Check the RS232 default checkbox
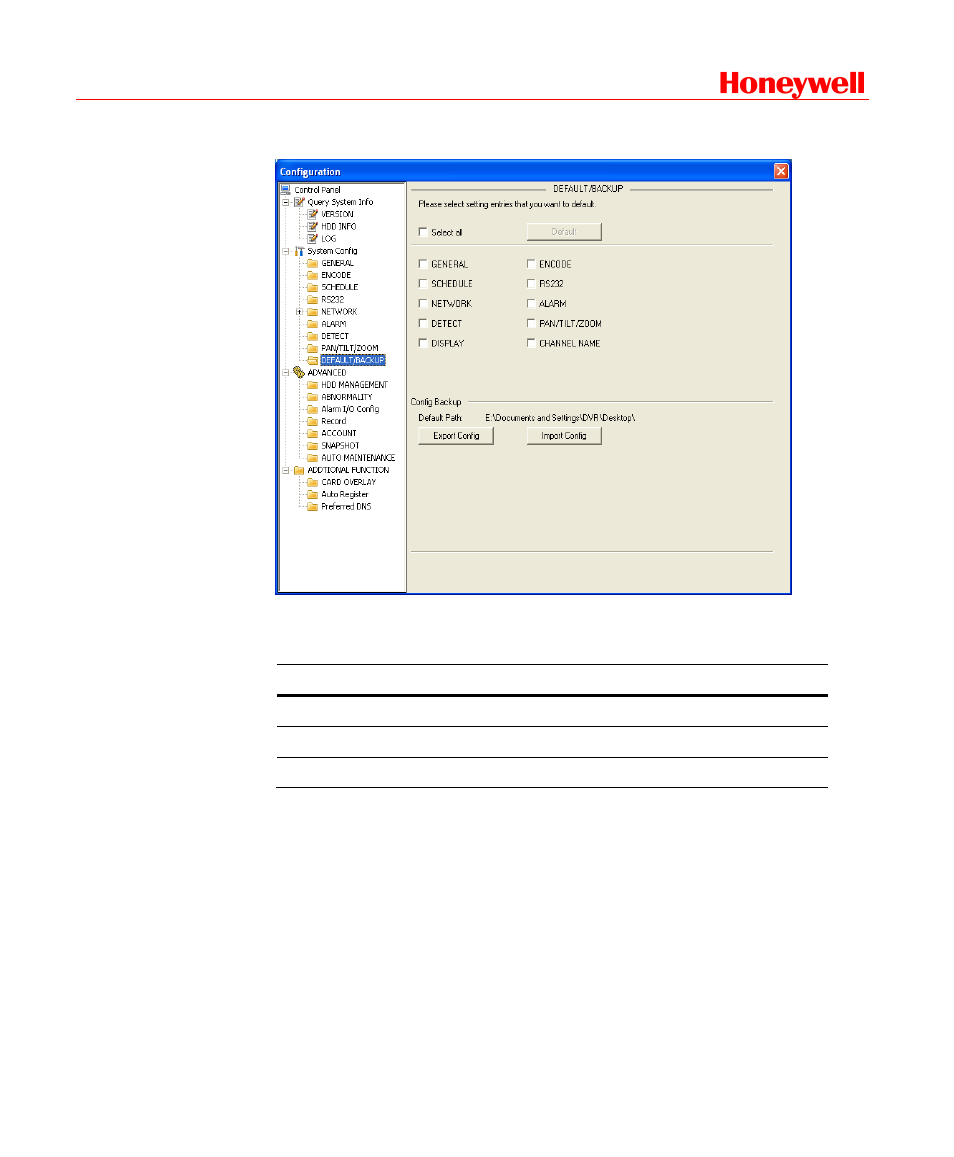Viewport: 954px width, 1157px height. 530,283
